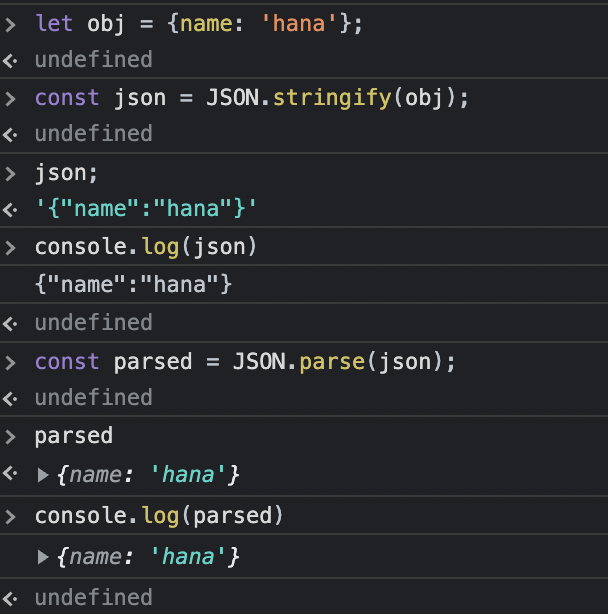Screen dimensions: 608x614
Task: Click the 'json;' input line
Action: click(66, 172)
